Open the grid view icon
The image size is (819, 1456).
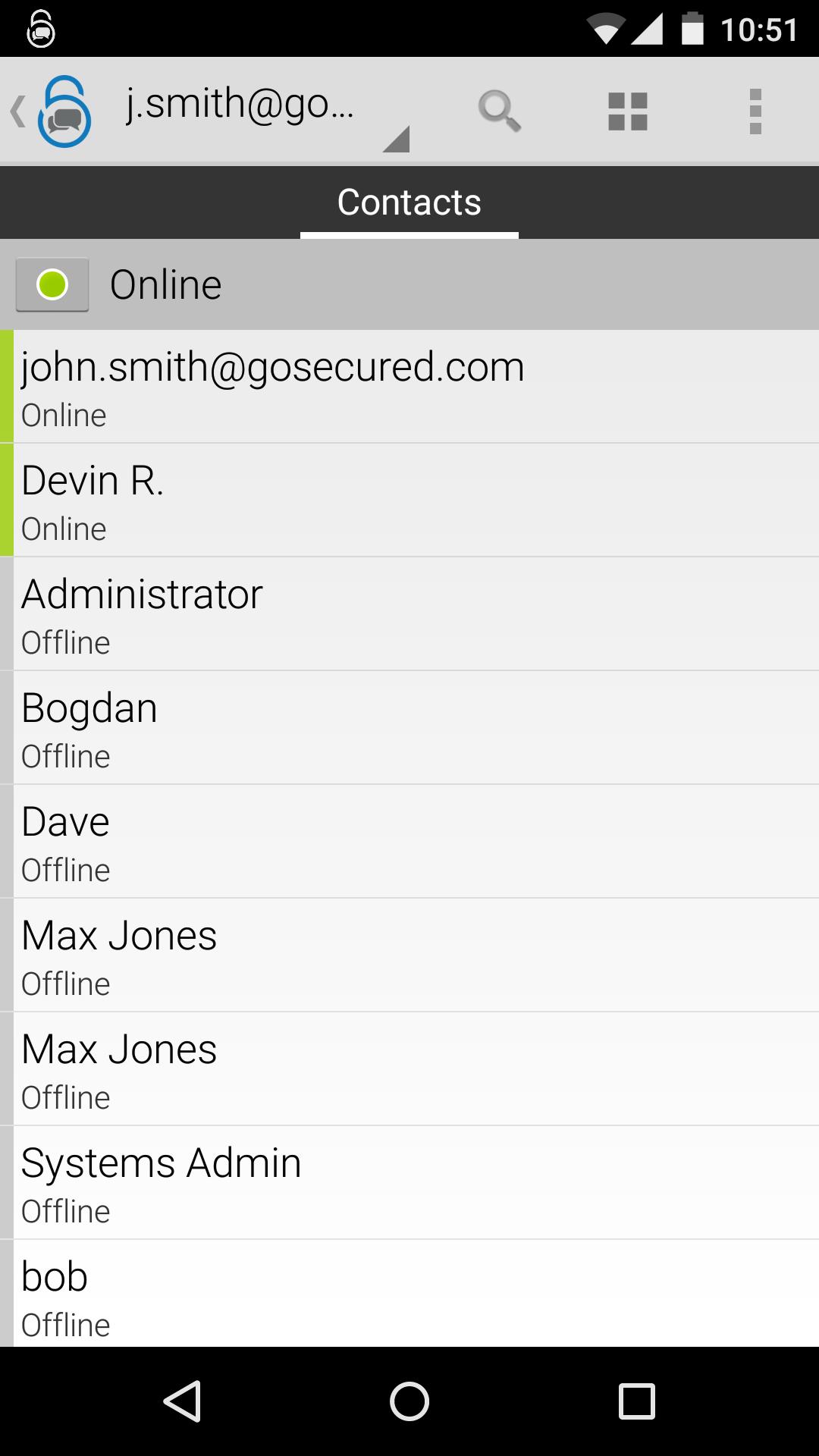[x=628, y=111]
